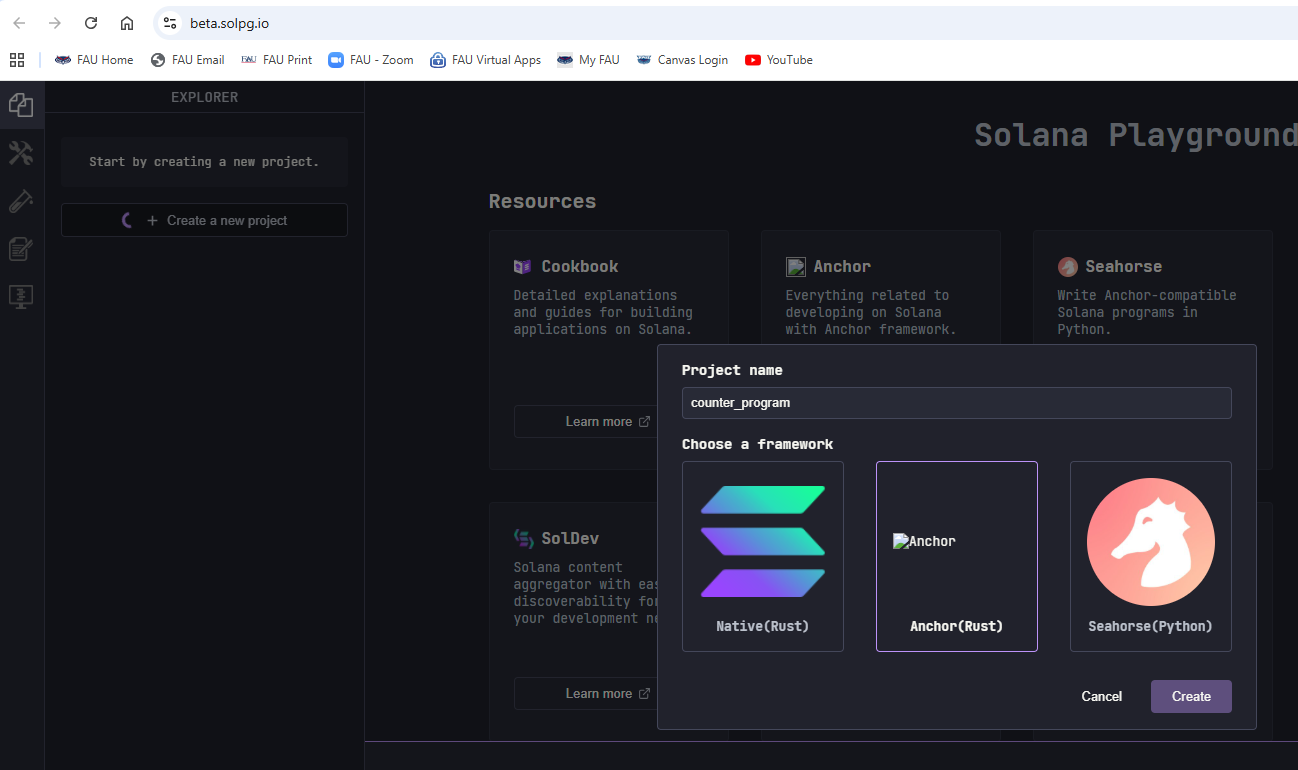The height and width of the screenshot is (770, 1298).
Task: Click Learn more under Cookbook
Action: point(607,421)
